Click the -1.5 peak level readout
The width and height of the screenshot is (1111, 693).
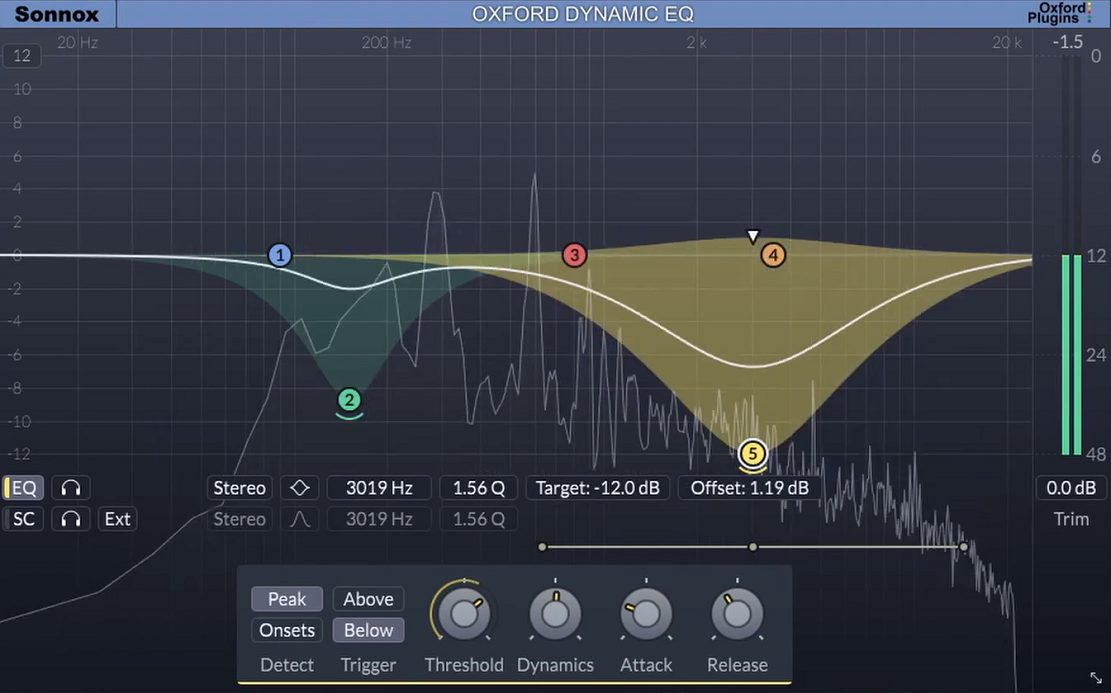coord(1067,43)
